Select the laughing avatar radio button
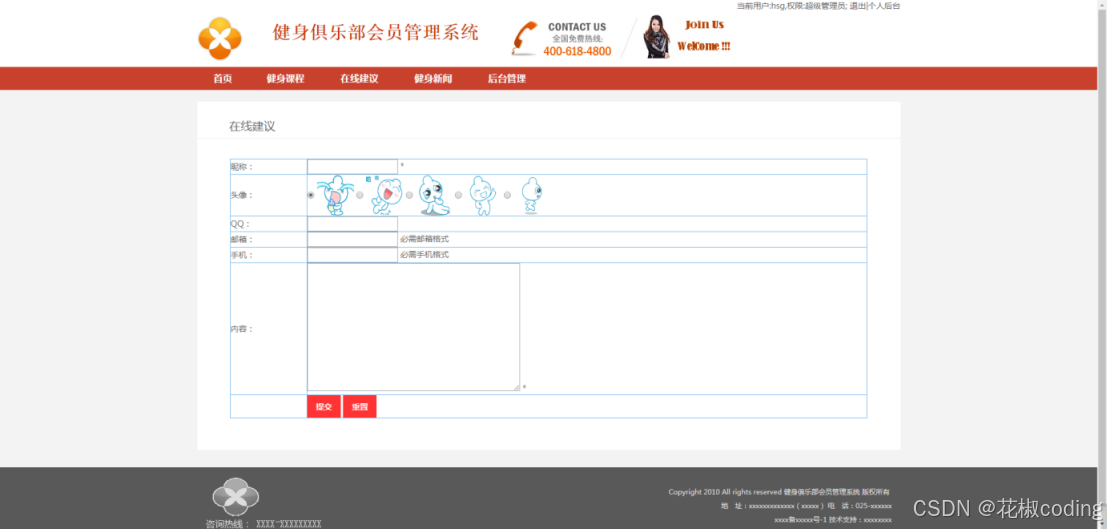Screen dimensions: 1107x529 pos(360,195)
